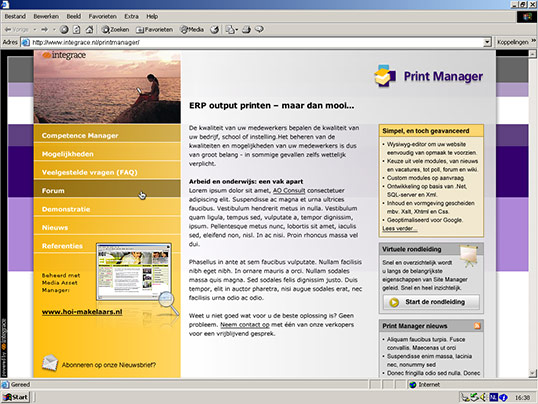This screenshot has width=538, height=404.
Task: Click the Back arrow toolbar button
Action: (x=16, y=30)
